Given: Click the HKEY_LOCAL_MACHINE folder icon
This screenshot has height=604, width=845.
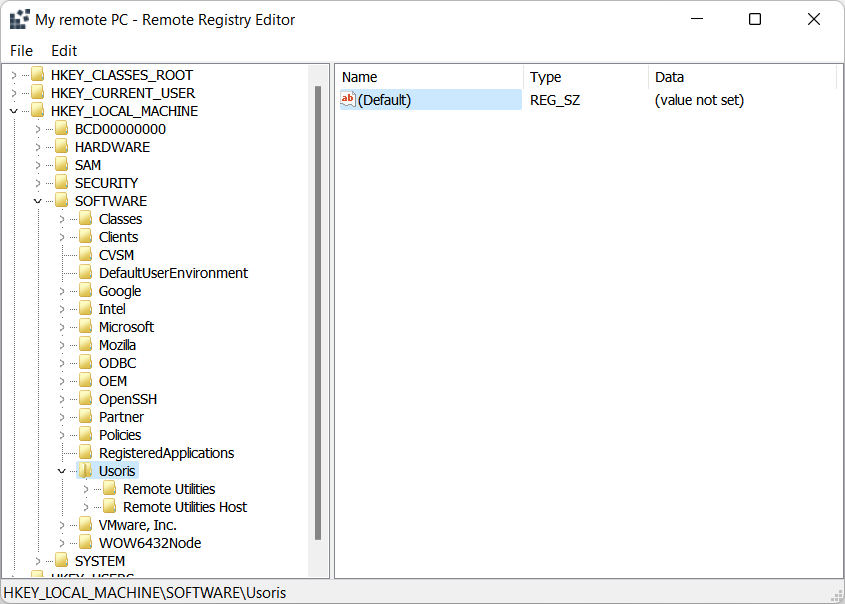Looking at the screenshot, I should [38, 111].
